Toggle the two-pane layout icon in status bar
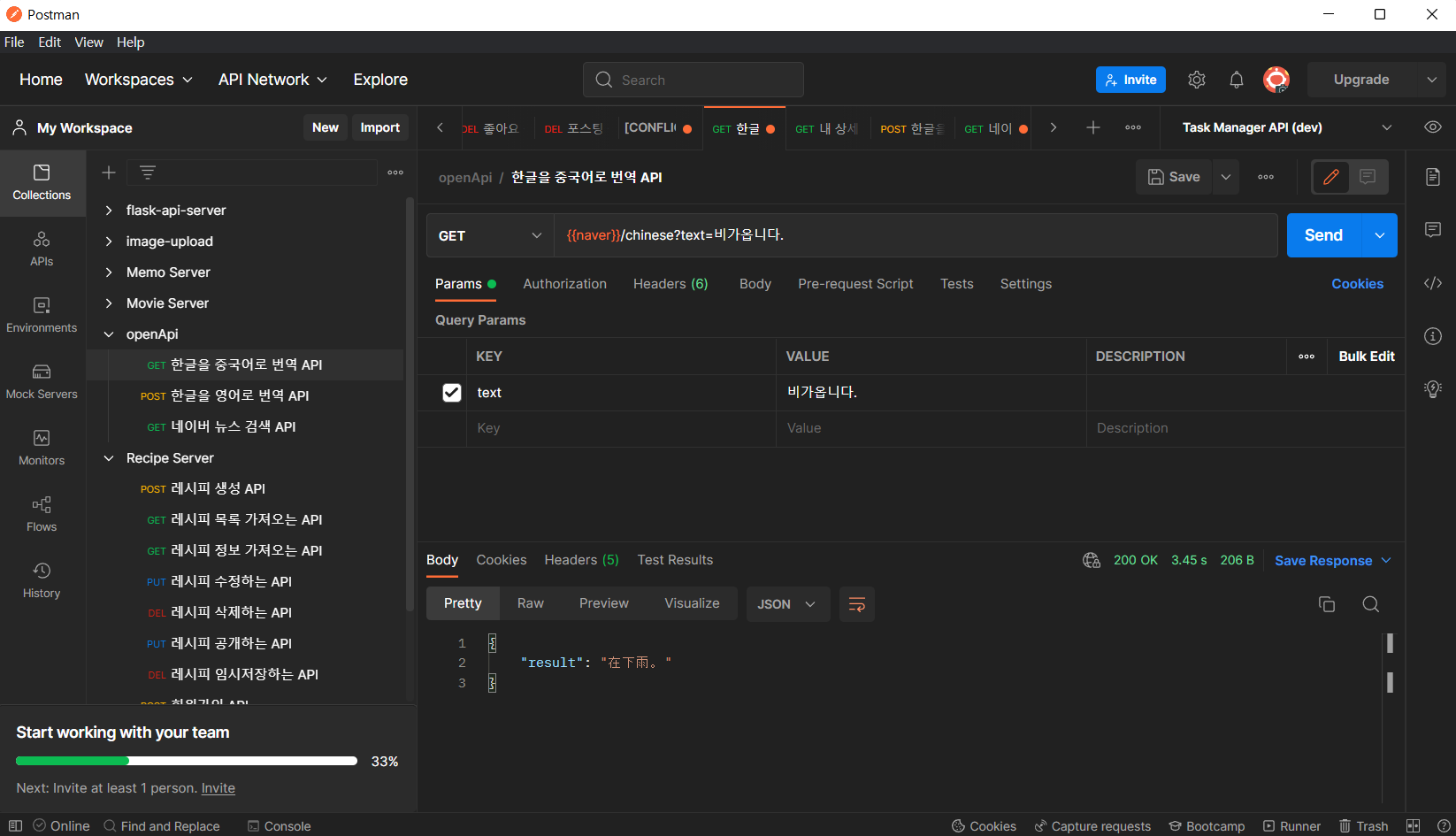 (x=1414, y=825)
